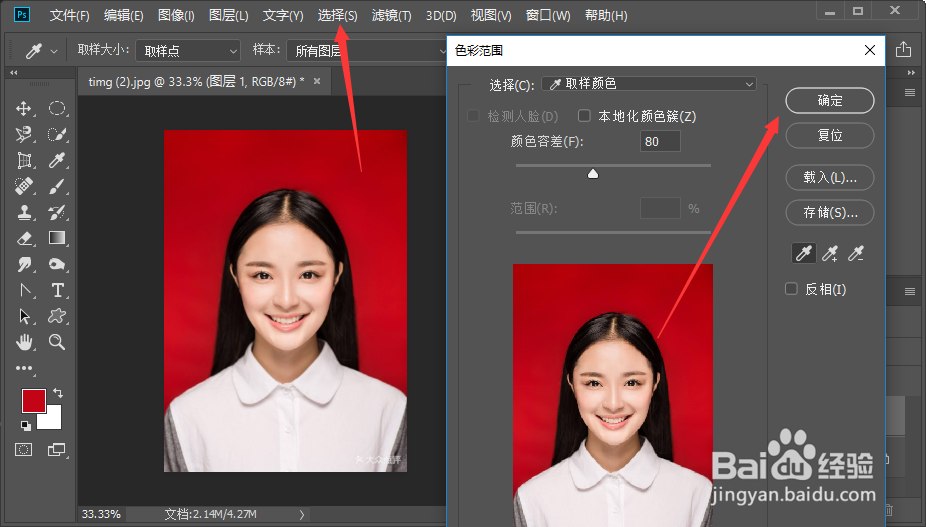The height and width of the screenshot is (527, 926).
Task: Select the Zoom tool
Action: pyautogui.click(x=57, y=342)
